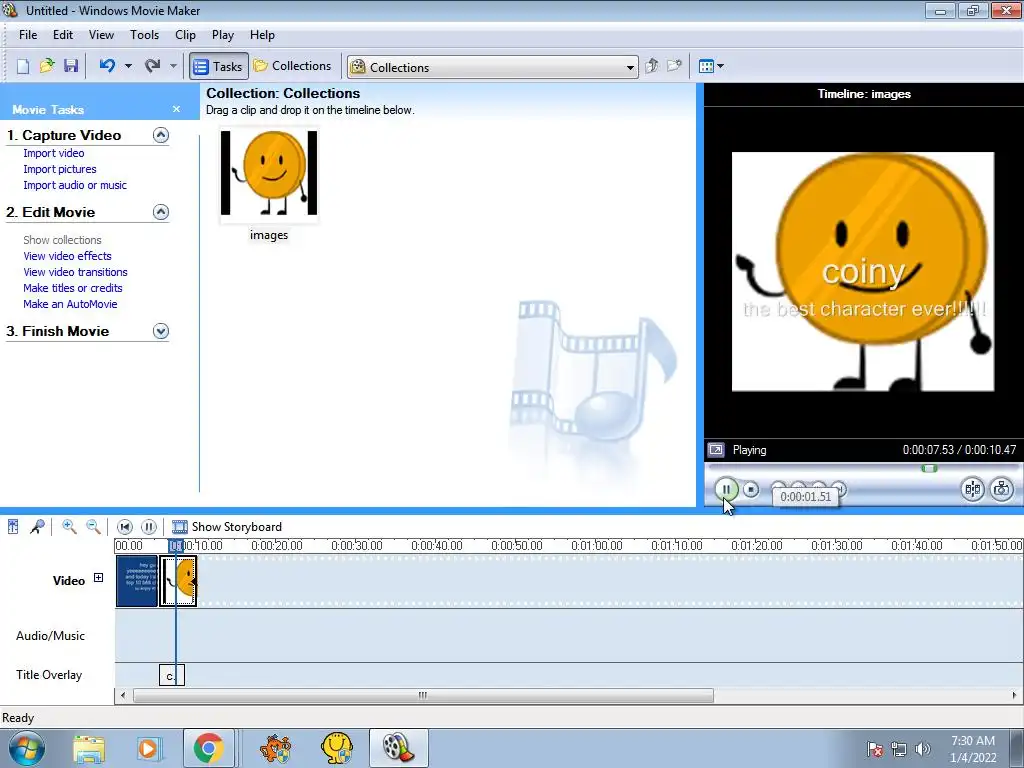1024x768 pixels.
Task: Toggle the Tasks pane button
Action: 219,66
